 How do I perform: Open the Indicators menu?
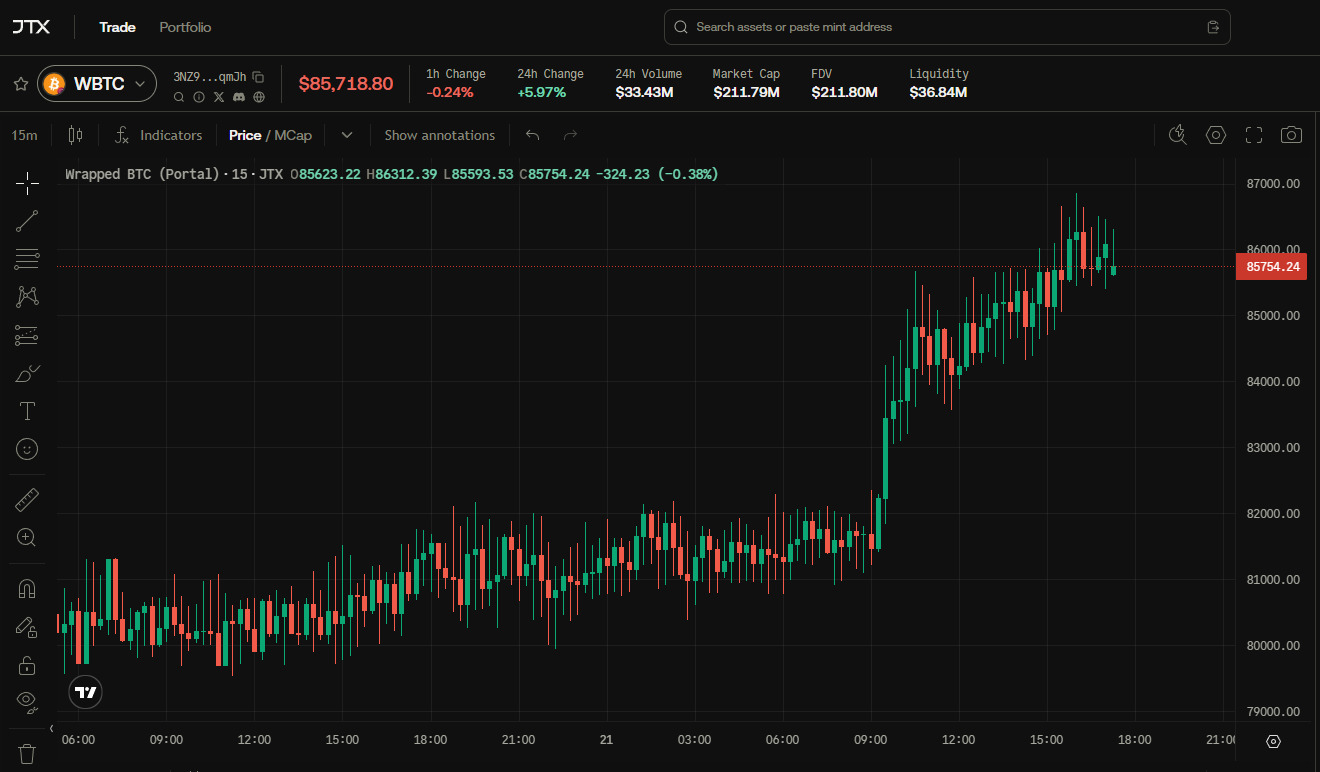pyautogui.click(x=158, y=135)
